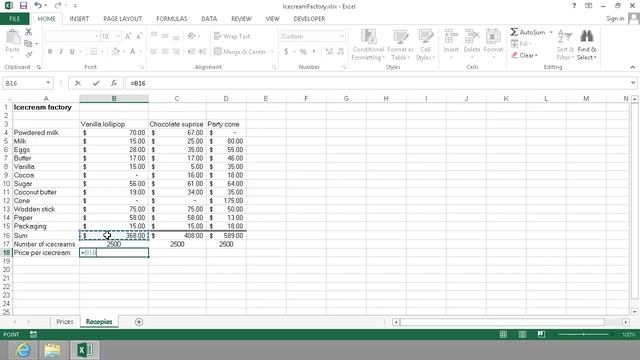Open the Name Box dropdown arrow
The height and width of the screenshot is (360, 640).
[x=48, y=83]
